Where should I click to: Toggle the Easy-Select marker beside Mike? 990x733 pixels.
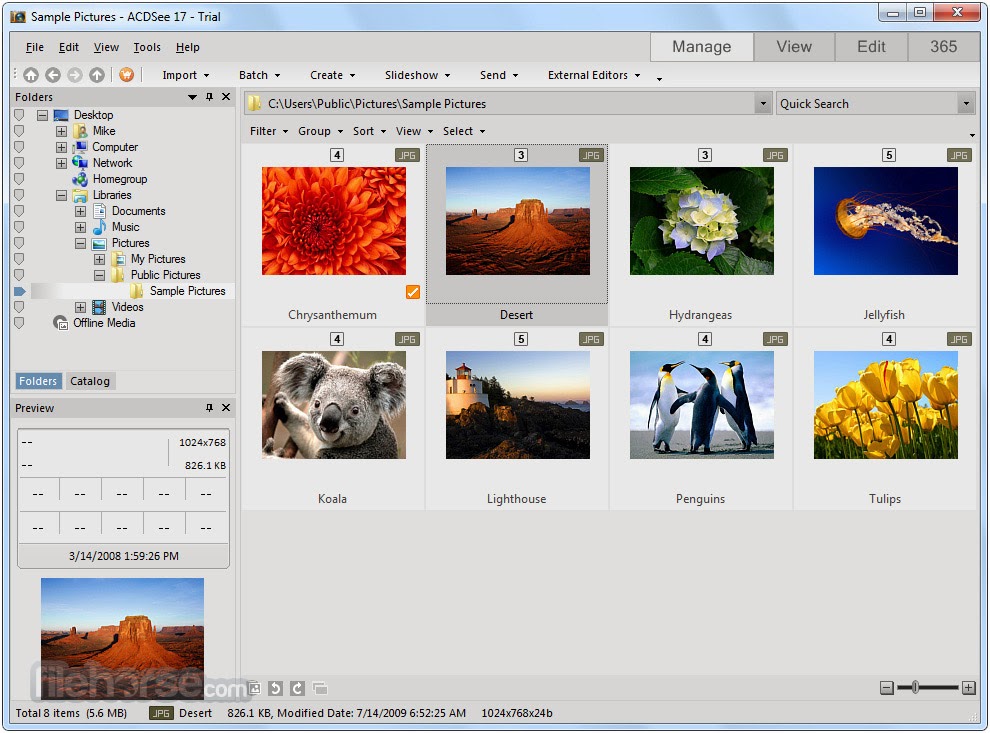pyautogui.click(x=19, y=131)
